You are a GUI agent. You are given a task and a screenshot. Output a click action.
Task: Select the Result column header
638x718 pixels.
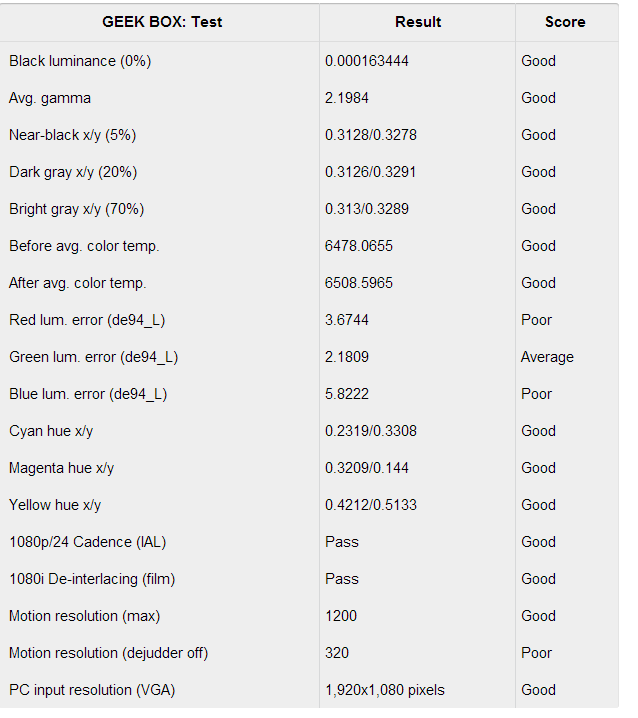point(418,22)
